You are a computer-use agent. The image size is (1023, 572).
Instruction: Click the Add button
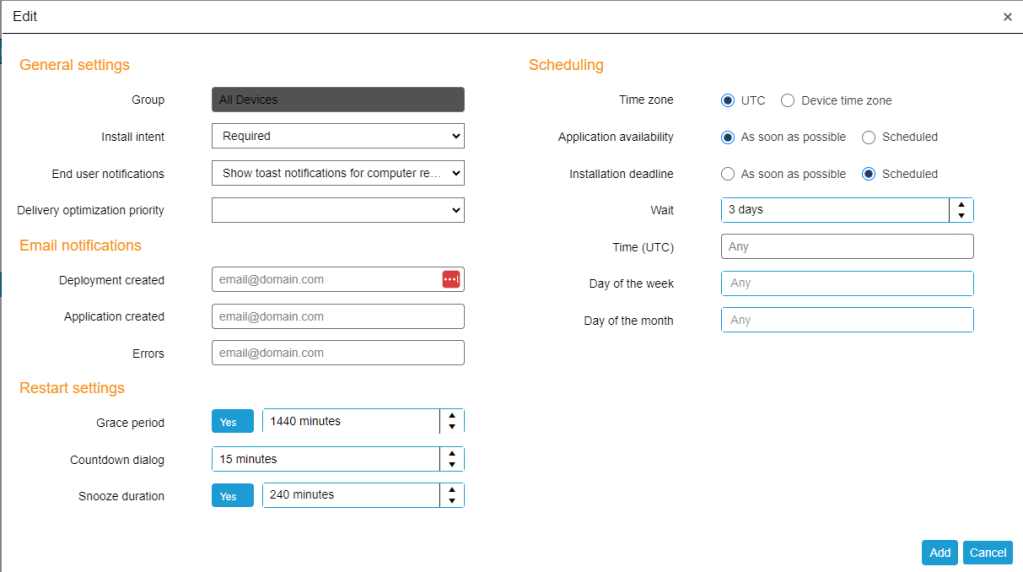(x=939, y=553)
